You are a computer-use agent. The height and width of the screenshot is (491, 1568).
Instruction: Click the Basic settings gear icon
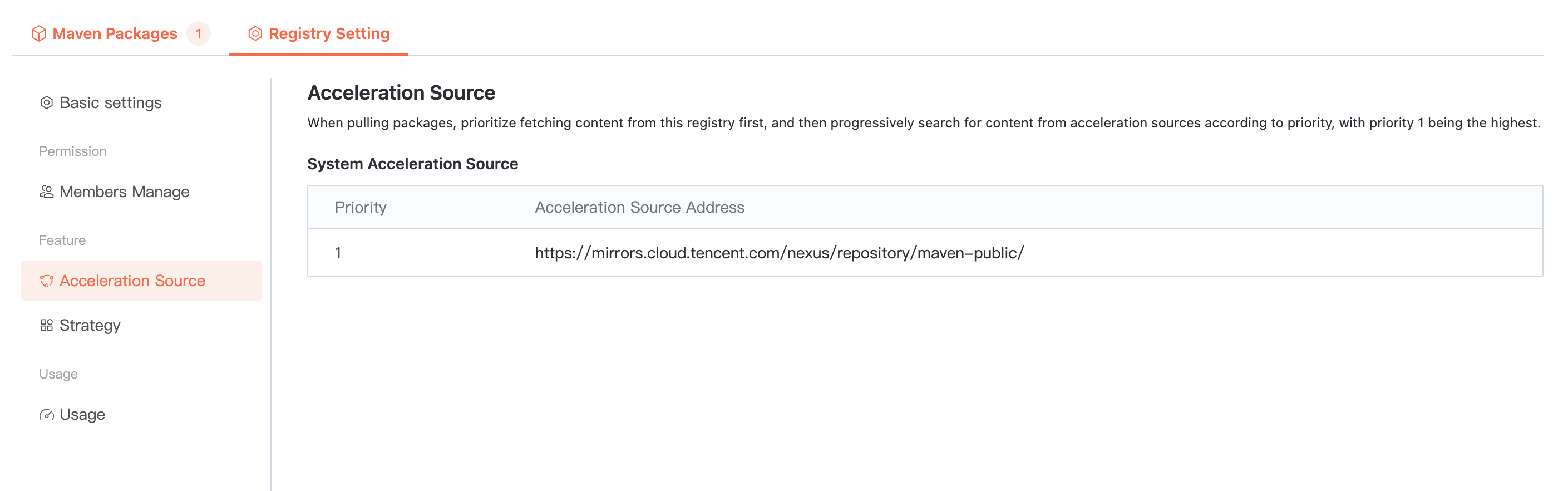[x=46, y=102]
